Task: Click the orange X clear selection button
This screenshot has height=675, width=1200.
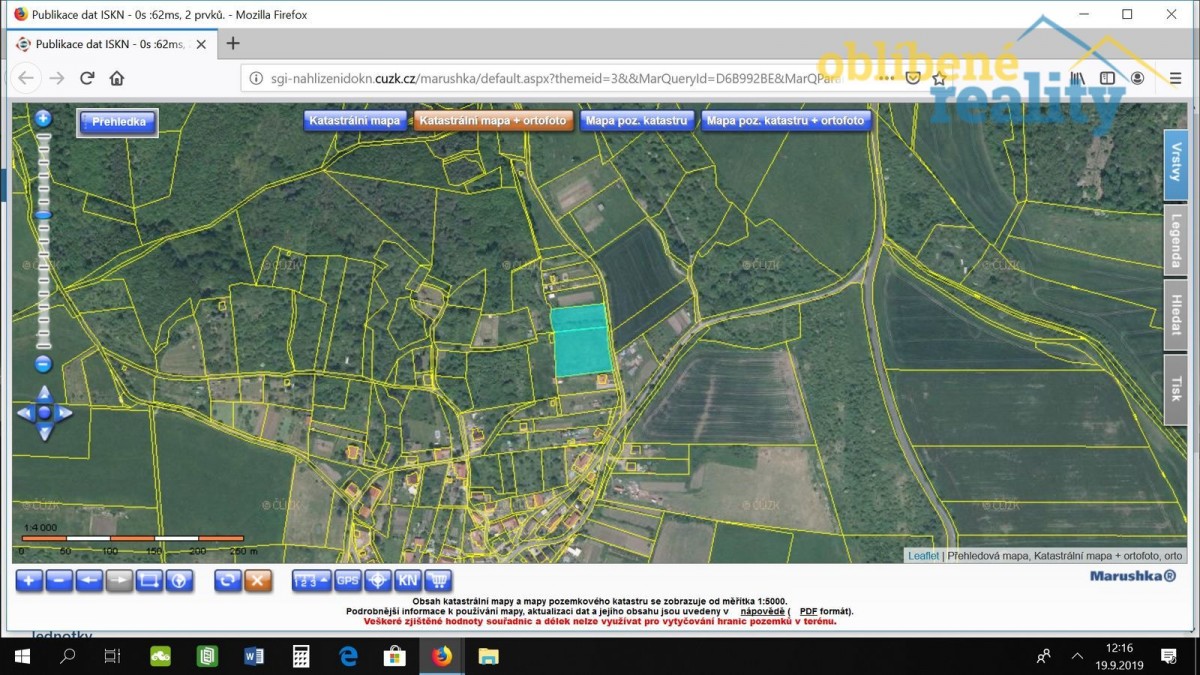Action: [258, 580]
